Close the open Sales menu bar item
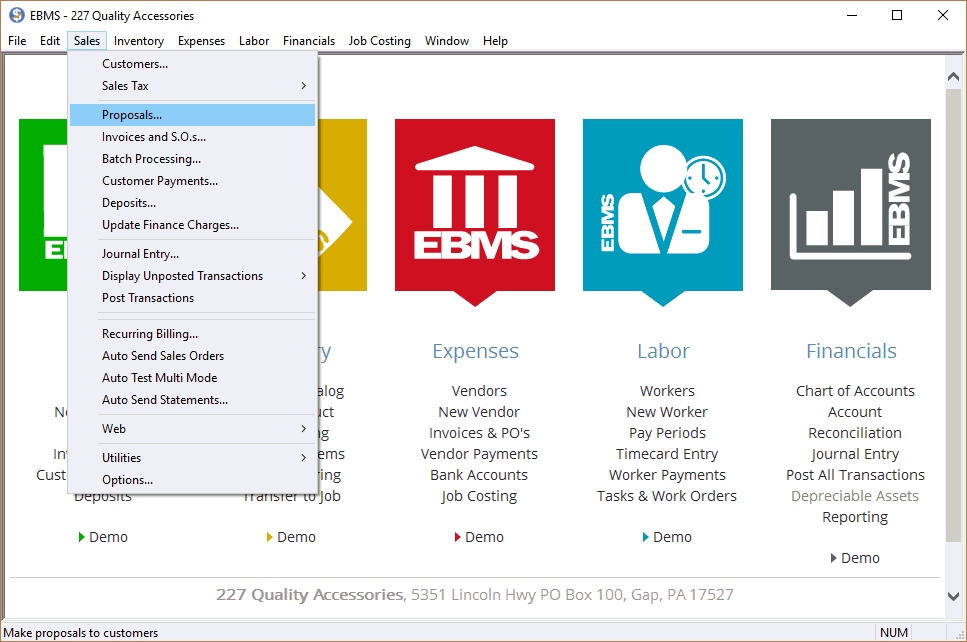The height and width of the screenshot is (642, 967). 87,41
